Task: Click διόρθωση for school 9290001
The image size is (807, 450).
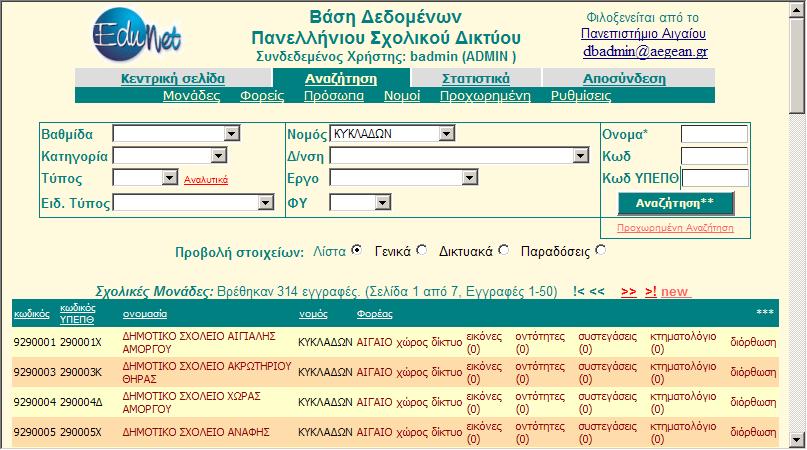Action: (x=753, y=342)
